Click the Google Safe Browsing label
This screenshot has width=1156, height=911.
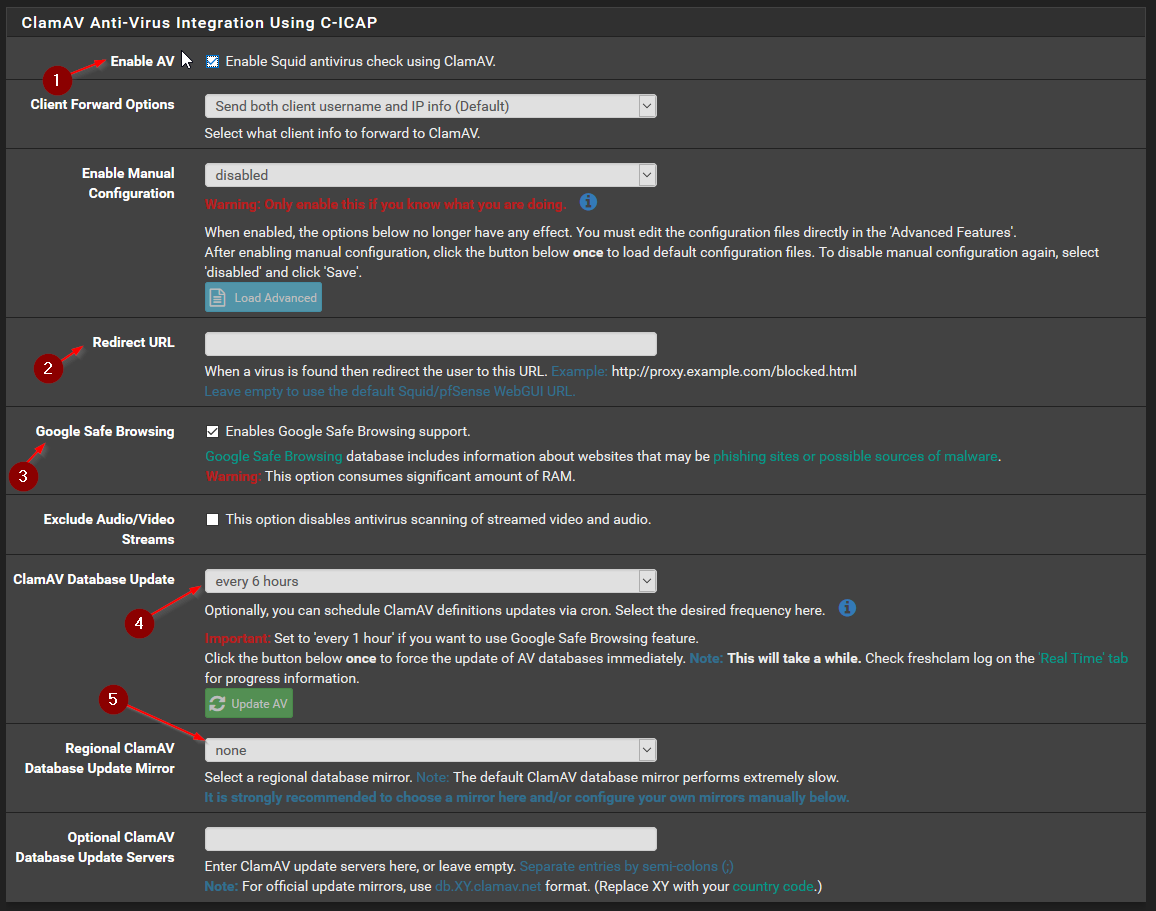(x=105, y=431)
